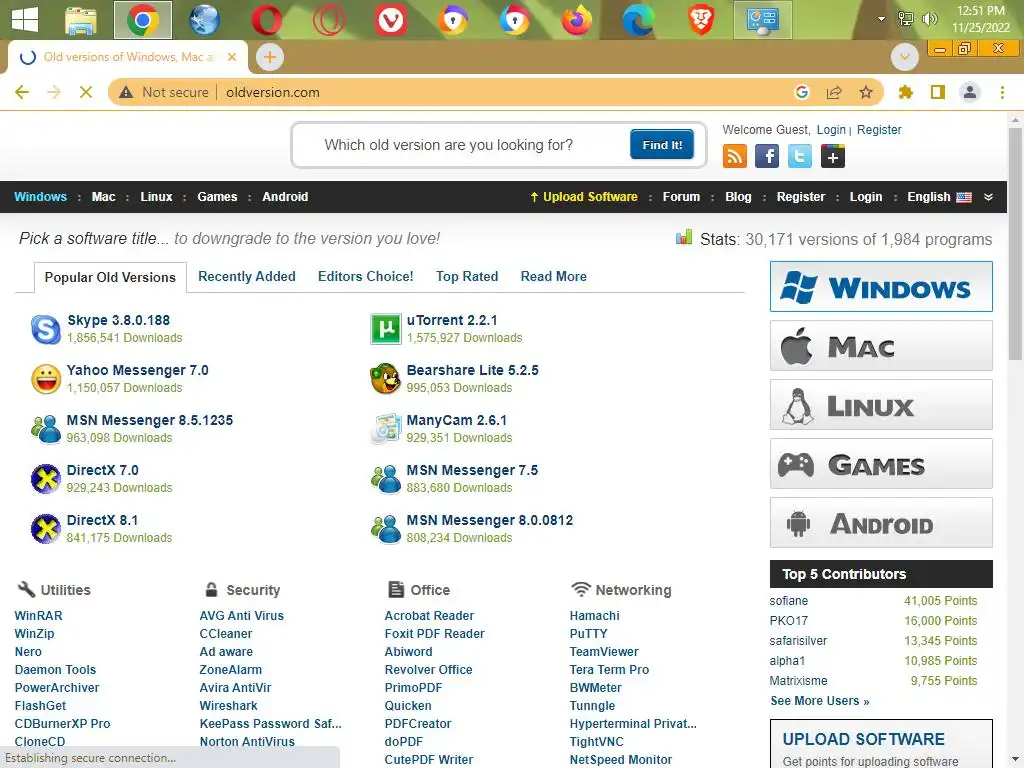Open Mac in the navigation bar
Image resolution: width=1024 pixels, height=768 pixels.
(103, 197)
